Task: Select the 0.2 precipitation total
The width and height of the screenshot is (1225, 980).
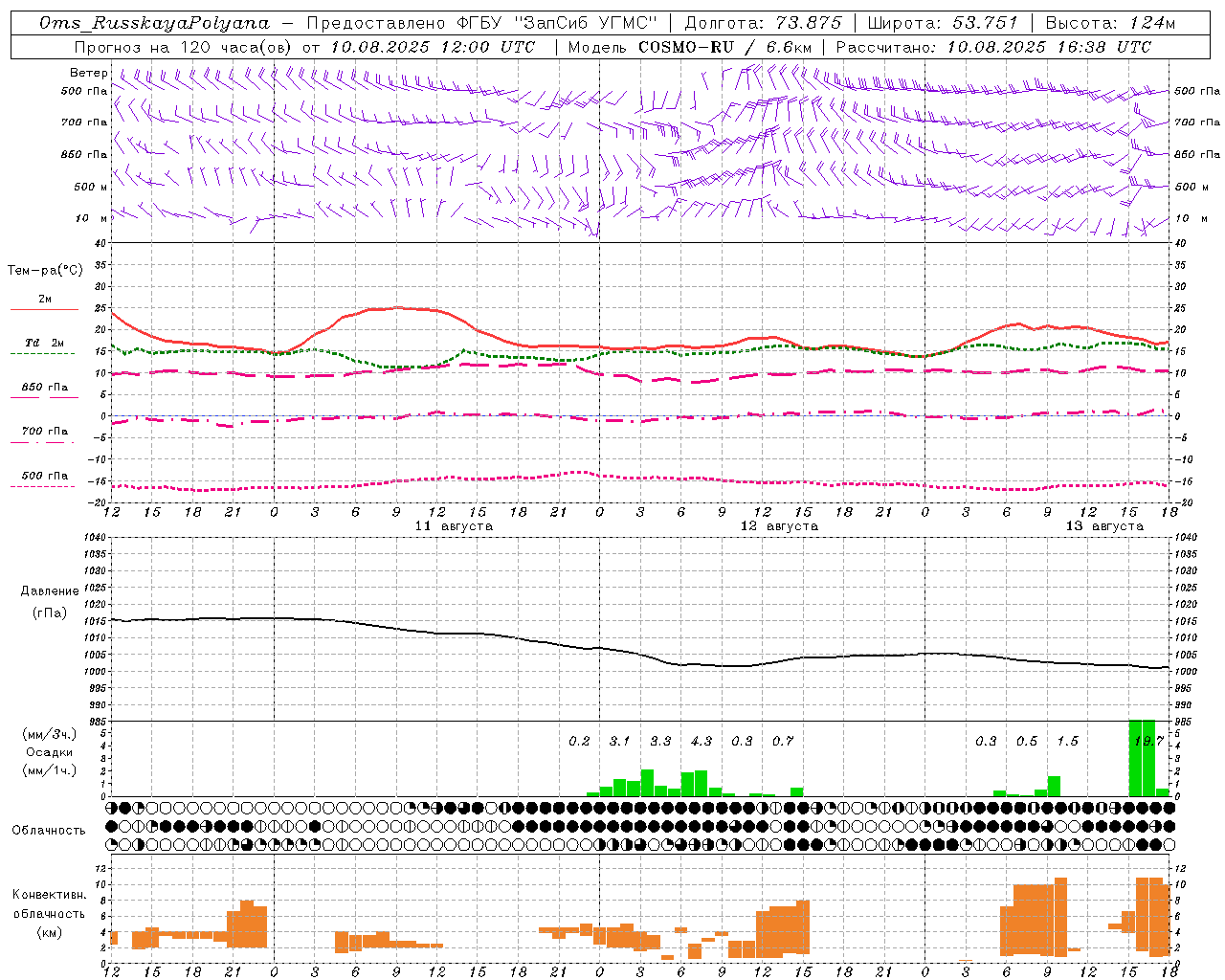Action: 579,742
